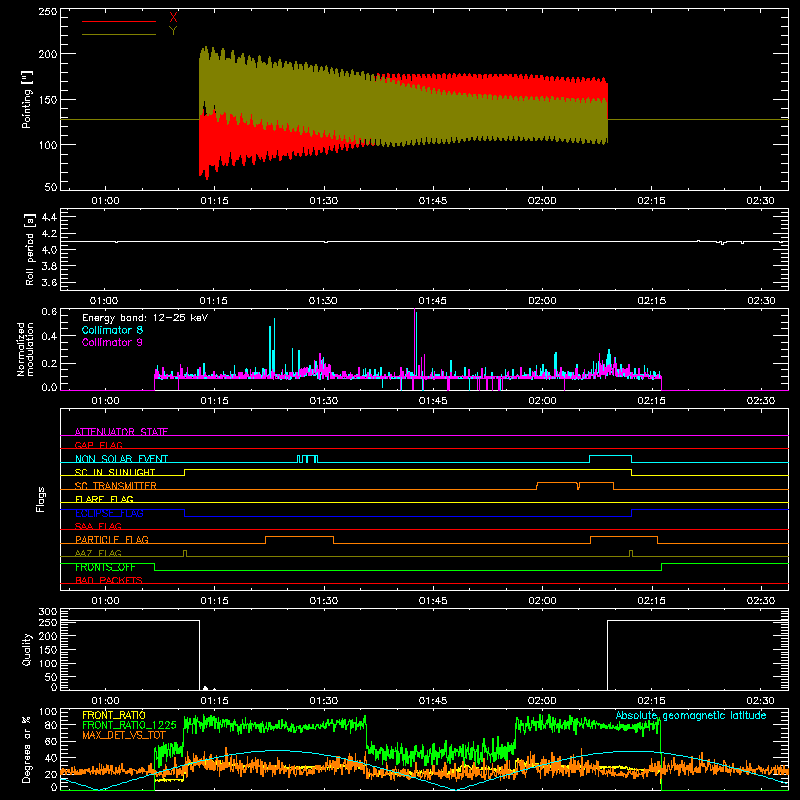Click the GAP_FLAG label
The image size is (800, 800).
(x=98, y=445)
